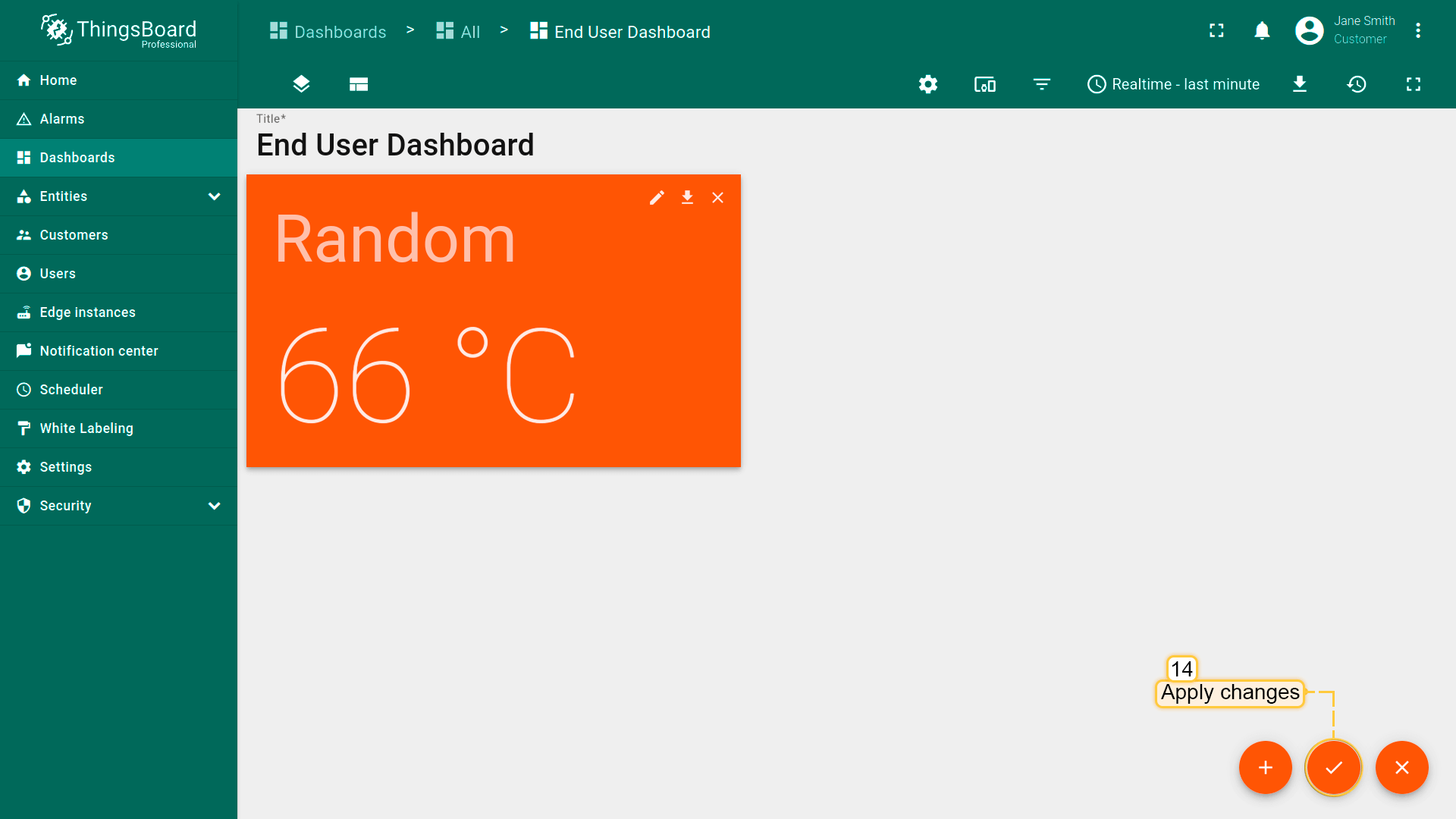Open the Realtime - last minute time window
The image size is (1456, 819).
(x=1173, y=84)
